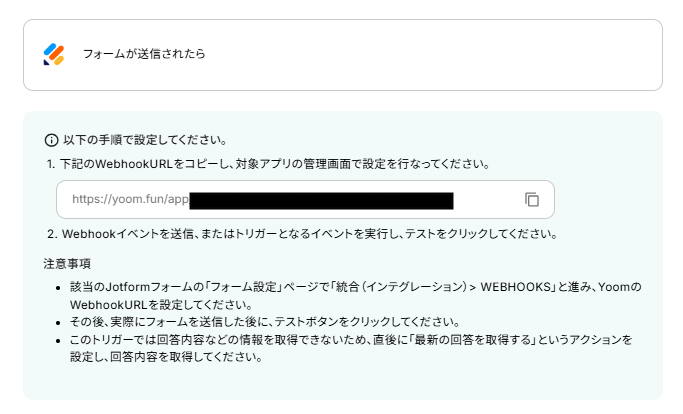Click the copy Webhook URL icon
The height and width of the screenshot is (414, 683).
pos(531,200)
